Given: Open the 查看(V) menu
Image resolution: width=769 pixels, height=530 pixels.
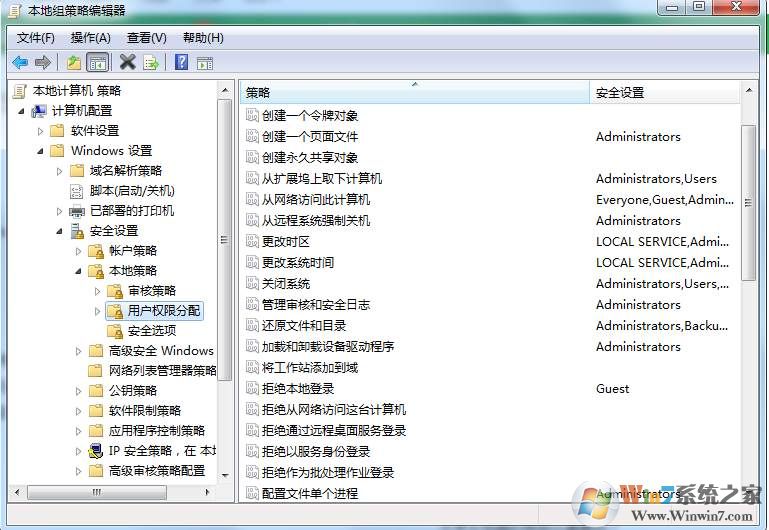Looking at the screenshot, I should (x=147, y=38).
